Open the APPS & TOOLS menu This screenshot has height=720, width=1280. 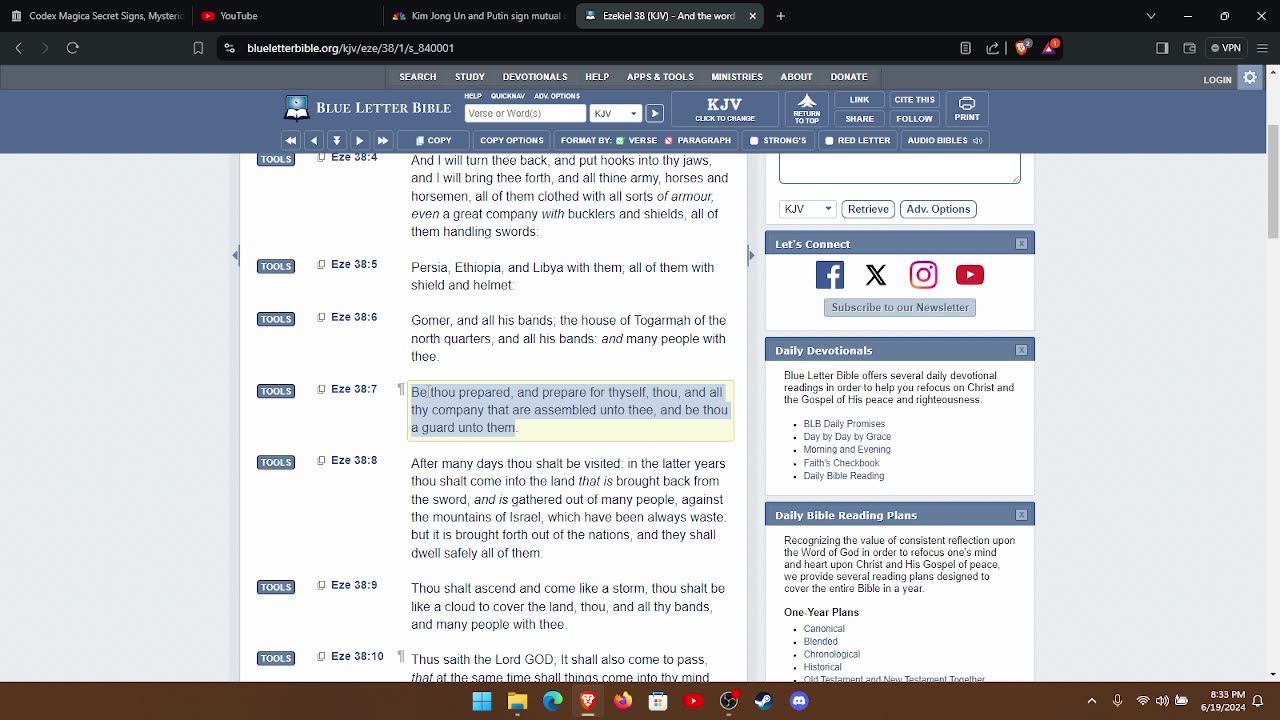pyautogui.click(x=660, y=77)
